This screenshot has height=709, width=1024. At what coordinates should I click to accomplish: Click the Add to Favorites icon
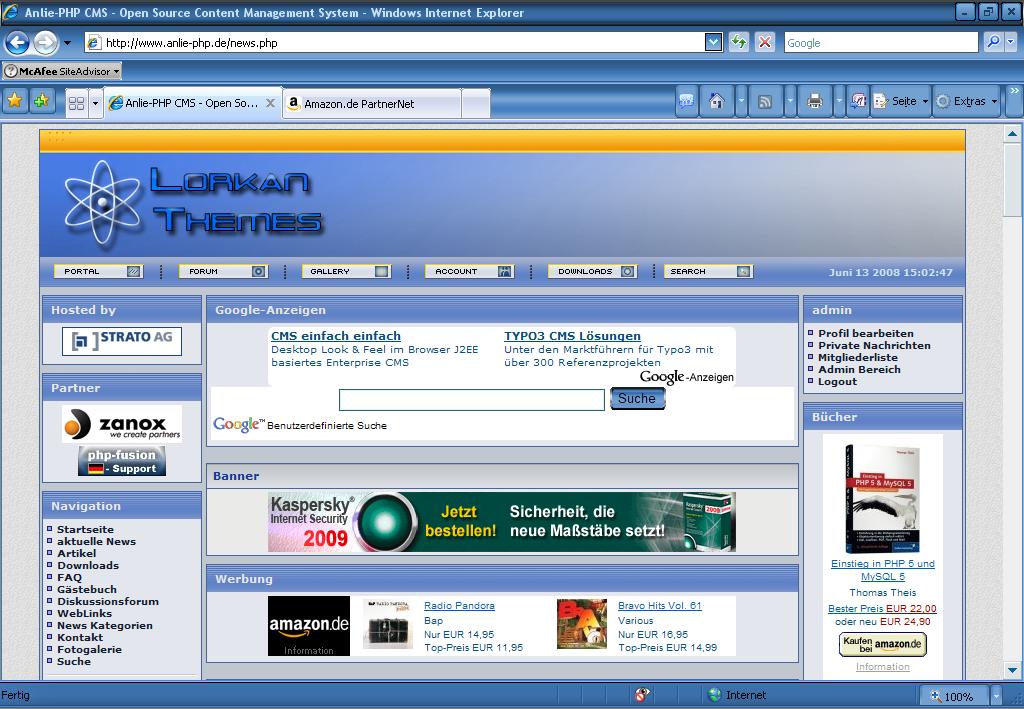[x=41, y=101]
